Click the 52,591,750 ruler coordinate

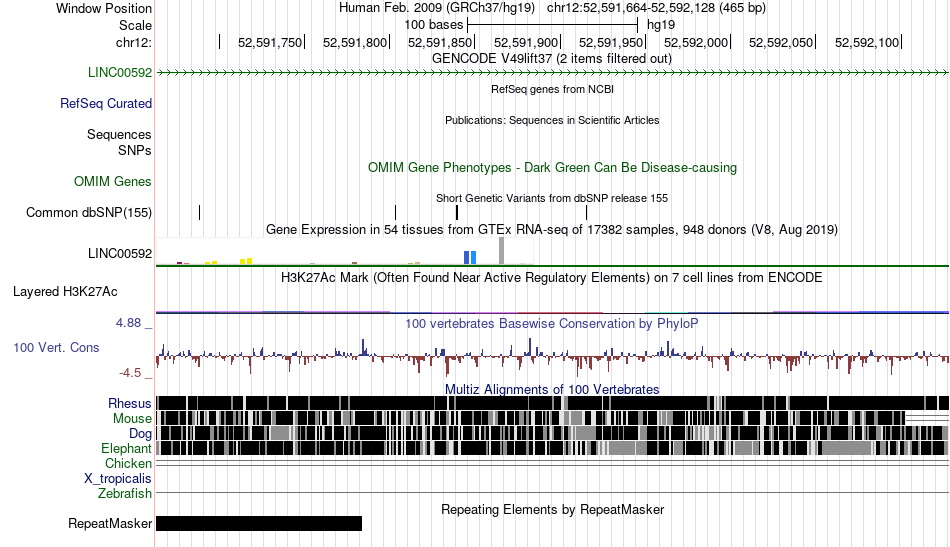click(x=270, y=42)
